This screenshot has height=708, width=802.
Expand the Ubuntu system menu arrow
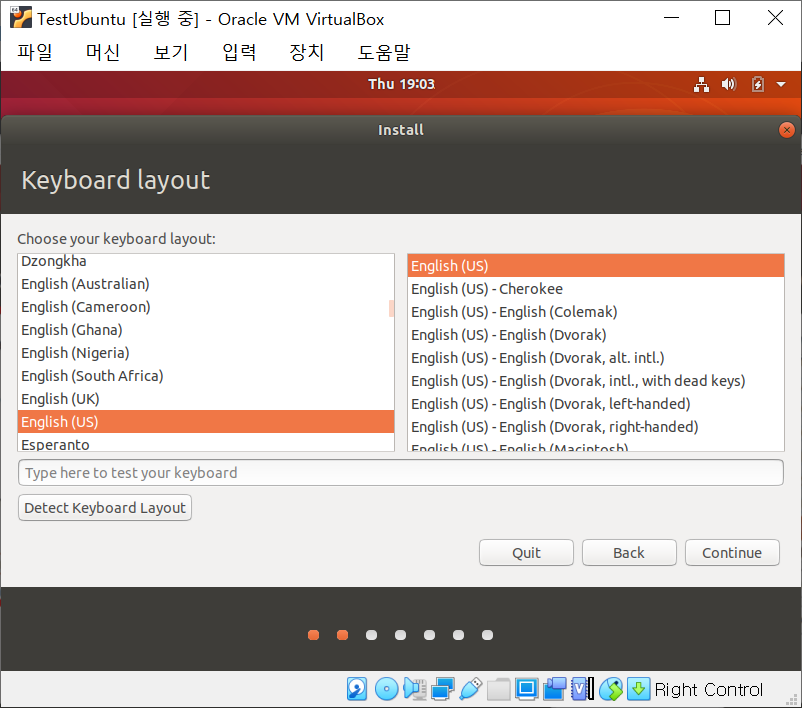[781, 84]
